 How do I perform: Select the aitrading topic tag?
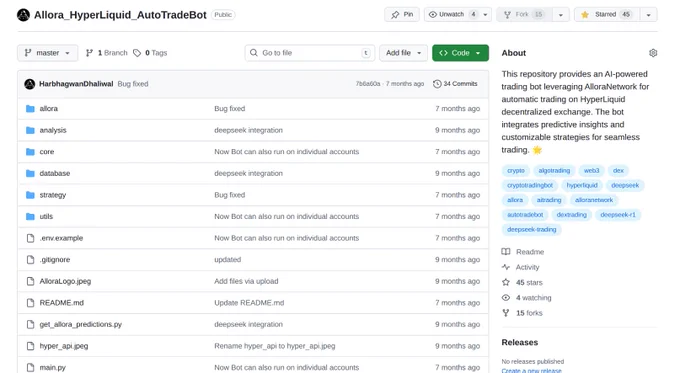click(x=549, y=200)
